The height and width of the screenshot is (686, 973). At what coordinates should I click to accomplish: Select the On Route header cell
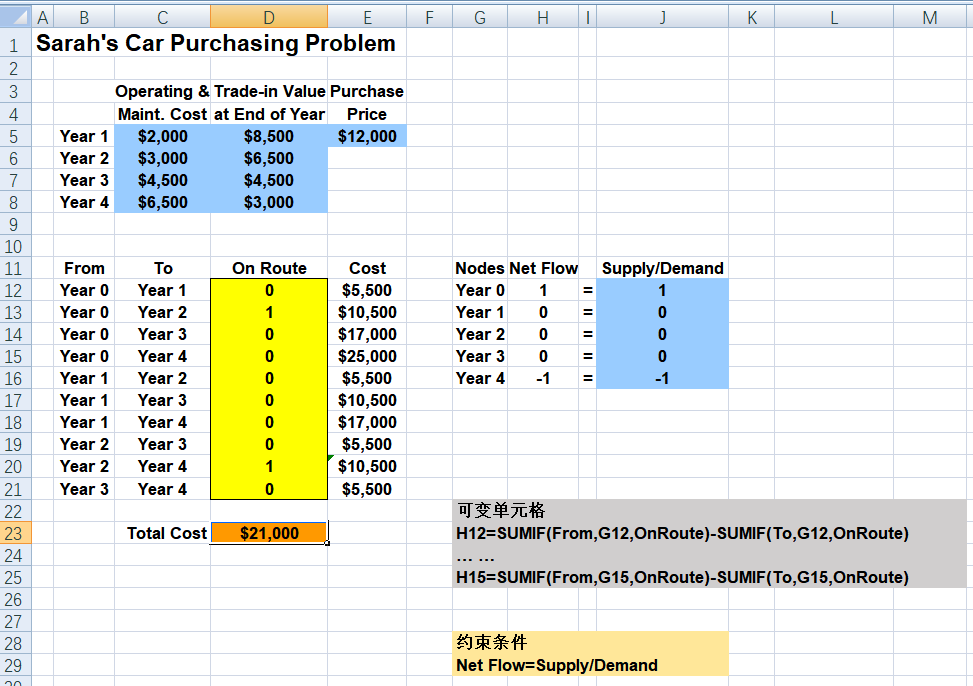pyautogui.click(x=269, y=268)
